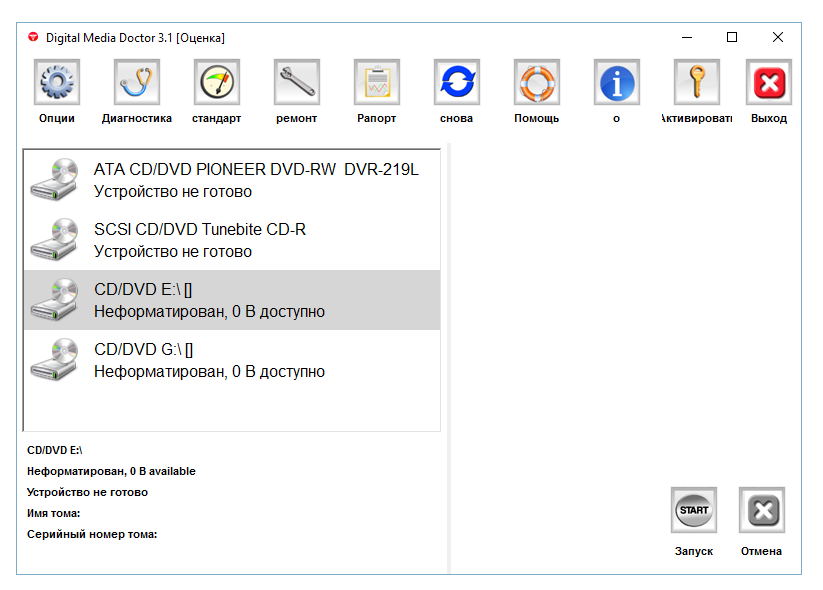Screen dimensions: 823x590
Task: Click the Выход label
Action: pos(769,119)
